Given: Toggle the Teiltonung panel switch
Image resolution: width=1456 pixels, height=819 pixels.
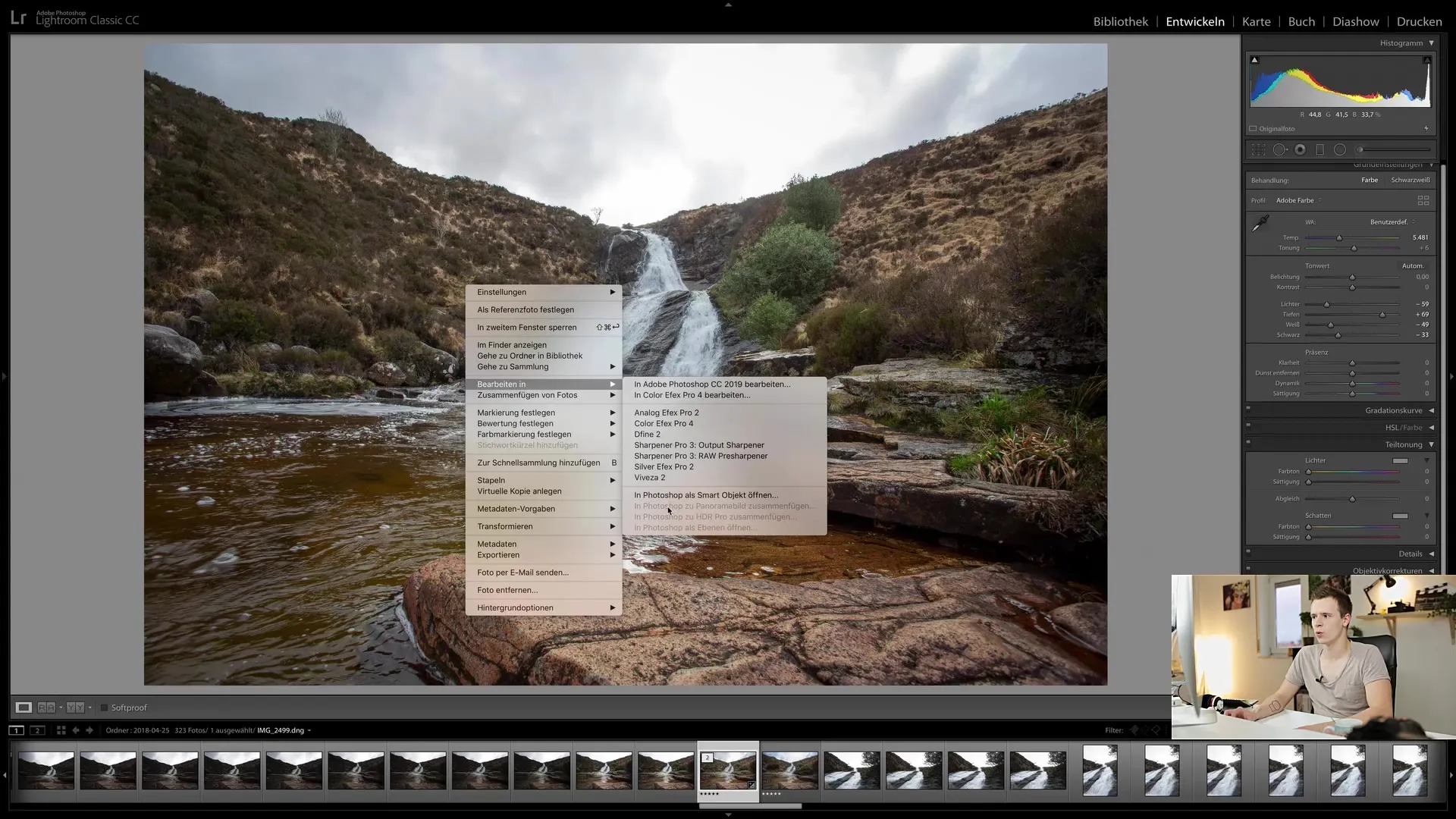Looking at the screenshot, I should pyautogui.click(x=1248, y=442).
